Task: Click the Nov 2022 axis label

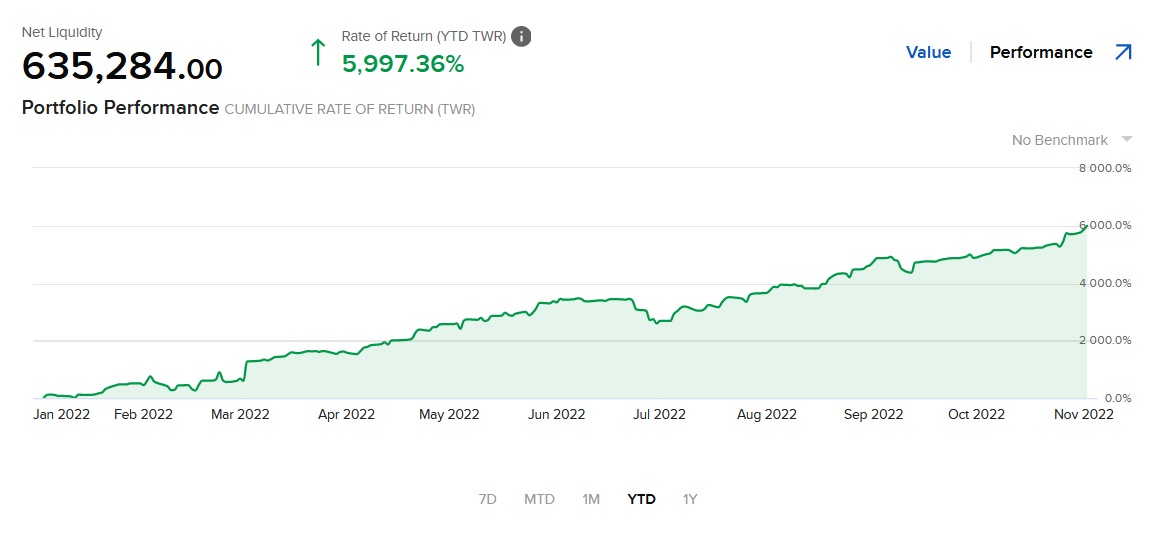Action: tap(1083, 414)
